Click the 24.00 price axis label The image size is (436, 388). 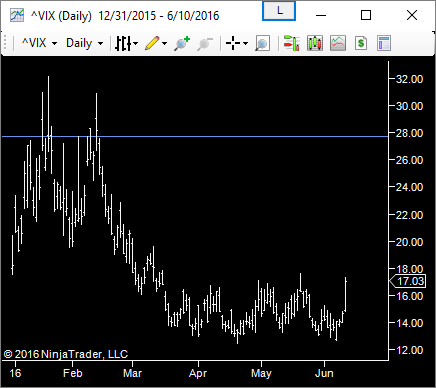click(409, 187)
